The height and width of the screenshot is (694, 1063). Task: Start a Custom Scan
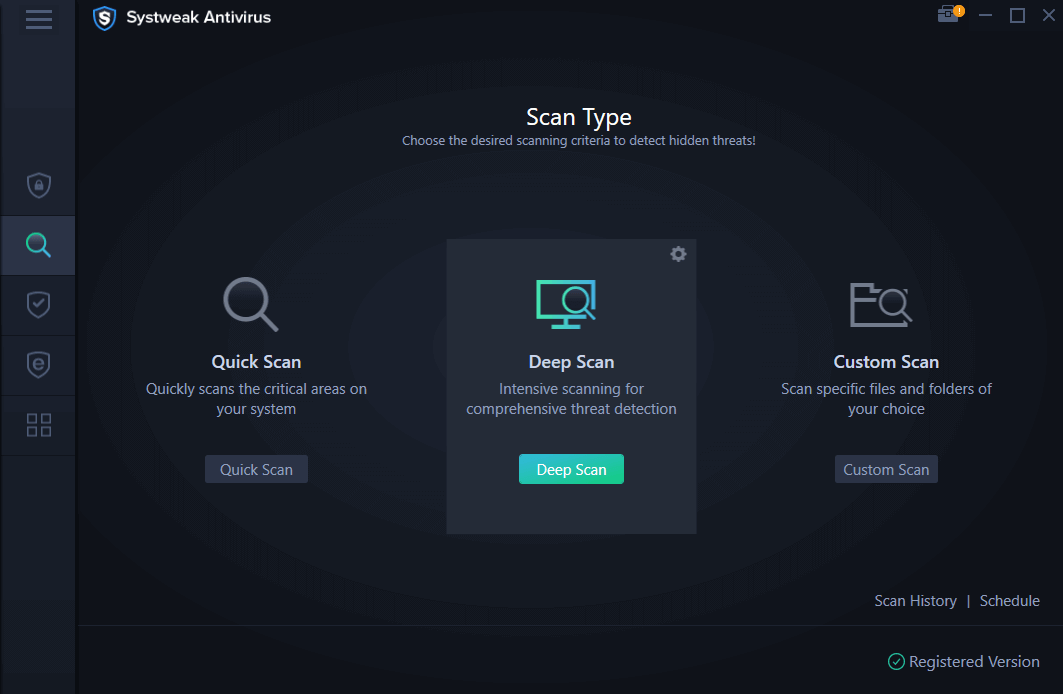tap(886, 468)
